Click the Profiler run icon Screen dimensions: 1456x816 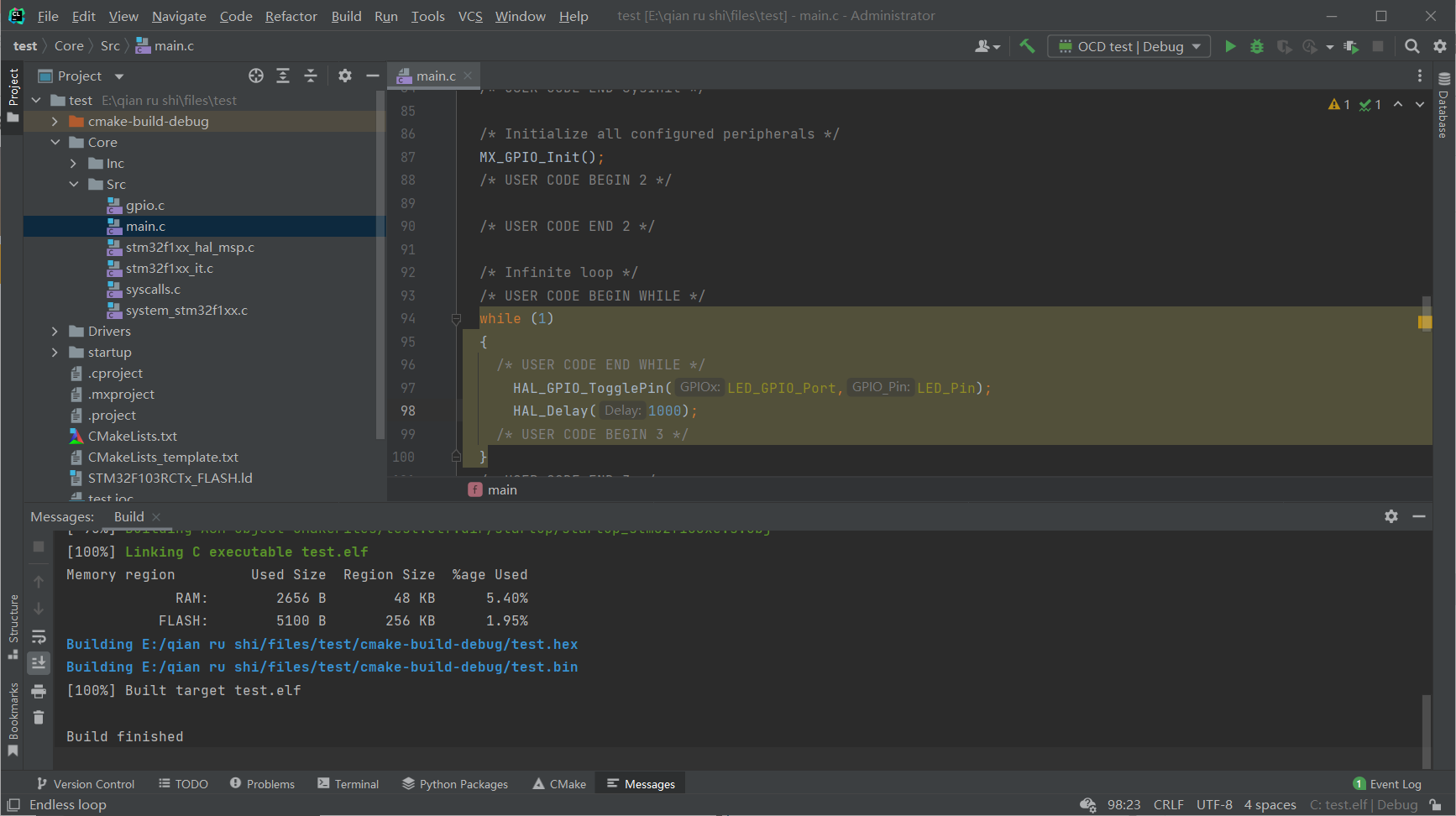pos(1310,46)
